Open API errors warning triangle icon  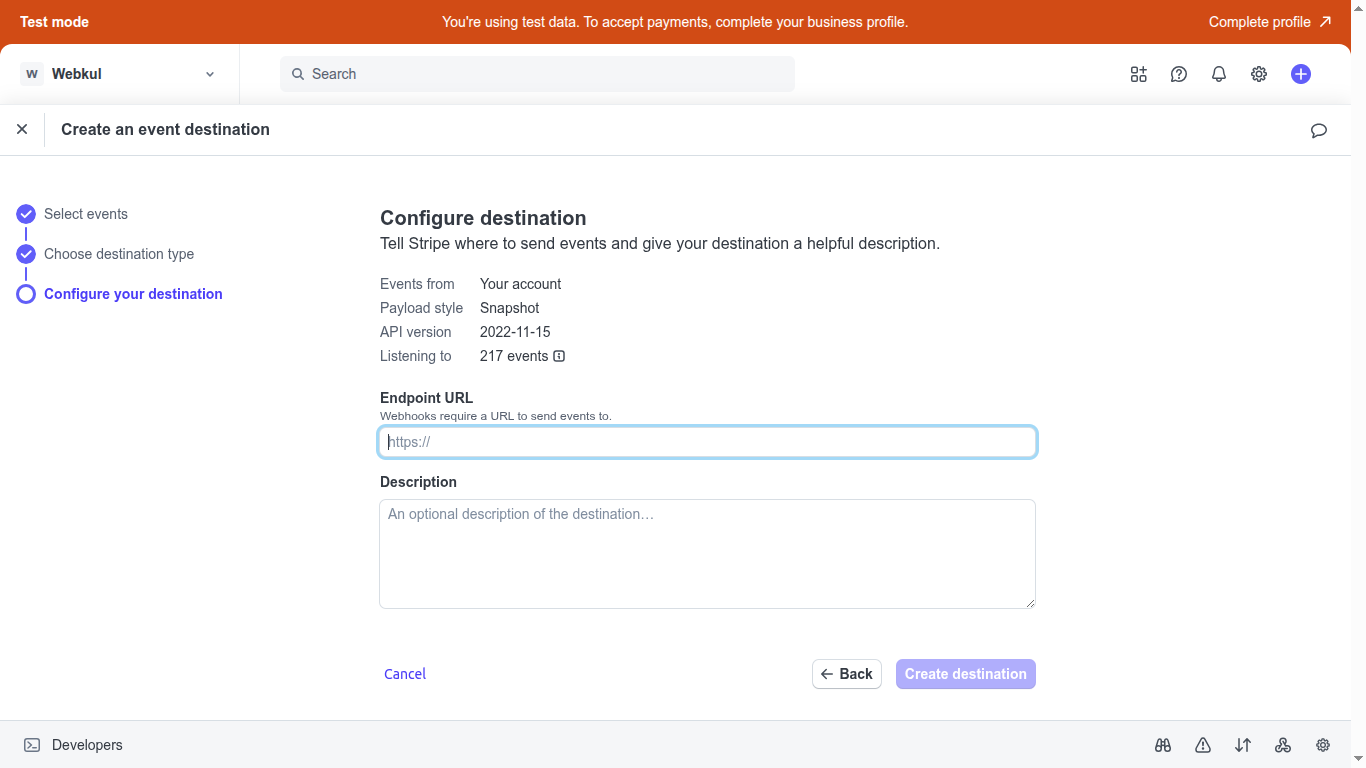coord(1202,745)
